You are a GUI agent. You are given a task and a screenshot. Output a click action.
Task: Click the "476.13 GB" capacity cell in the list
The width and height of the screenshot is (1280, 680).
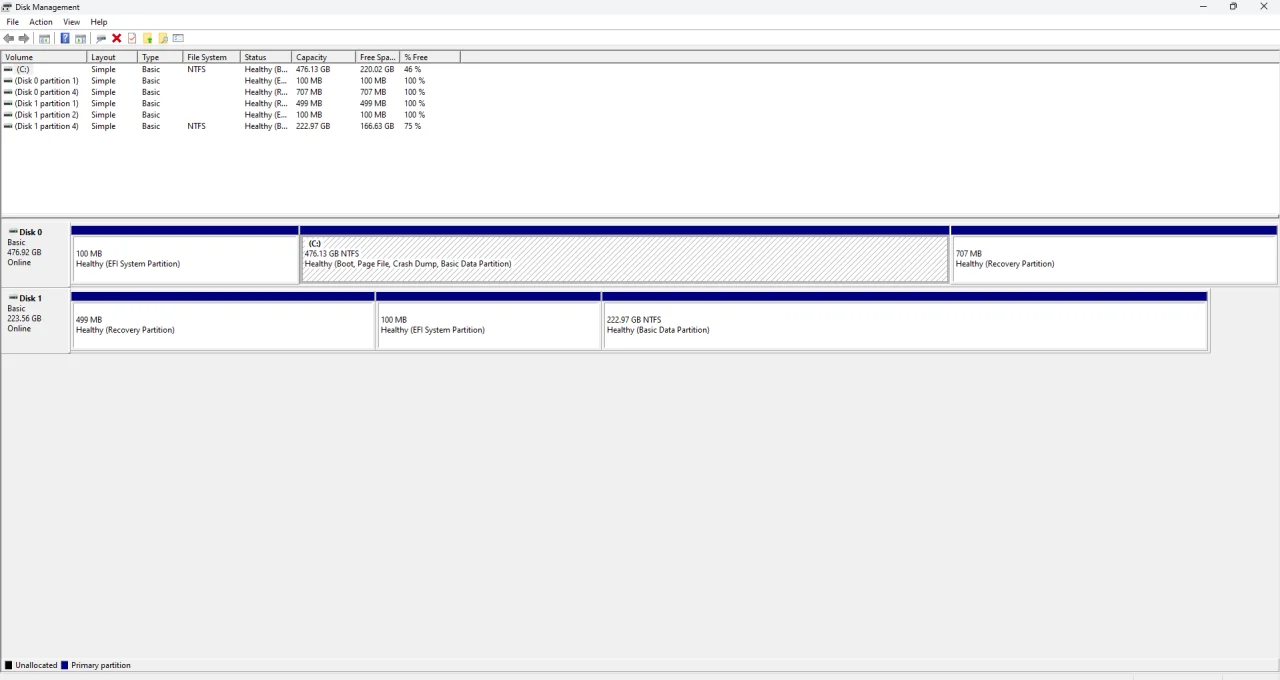click(313, 70)
